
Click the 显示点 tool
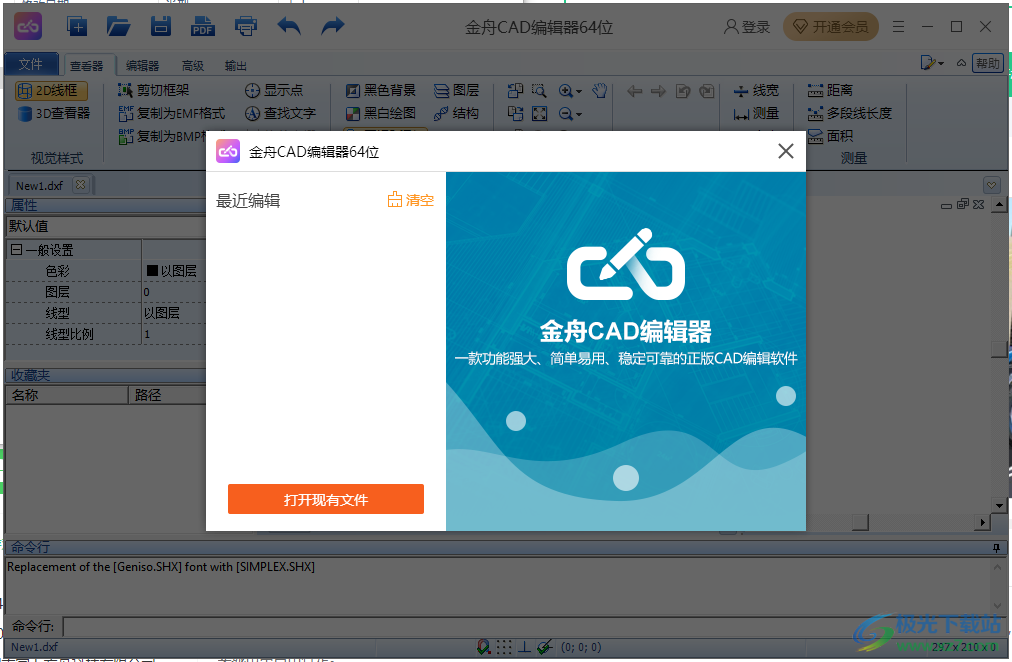tap(274, 90)
